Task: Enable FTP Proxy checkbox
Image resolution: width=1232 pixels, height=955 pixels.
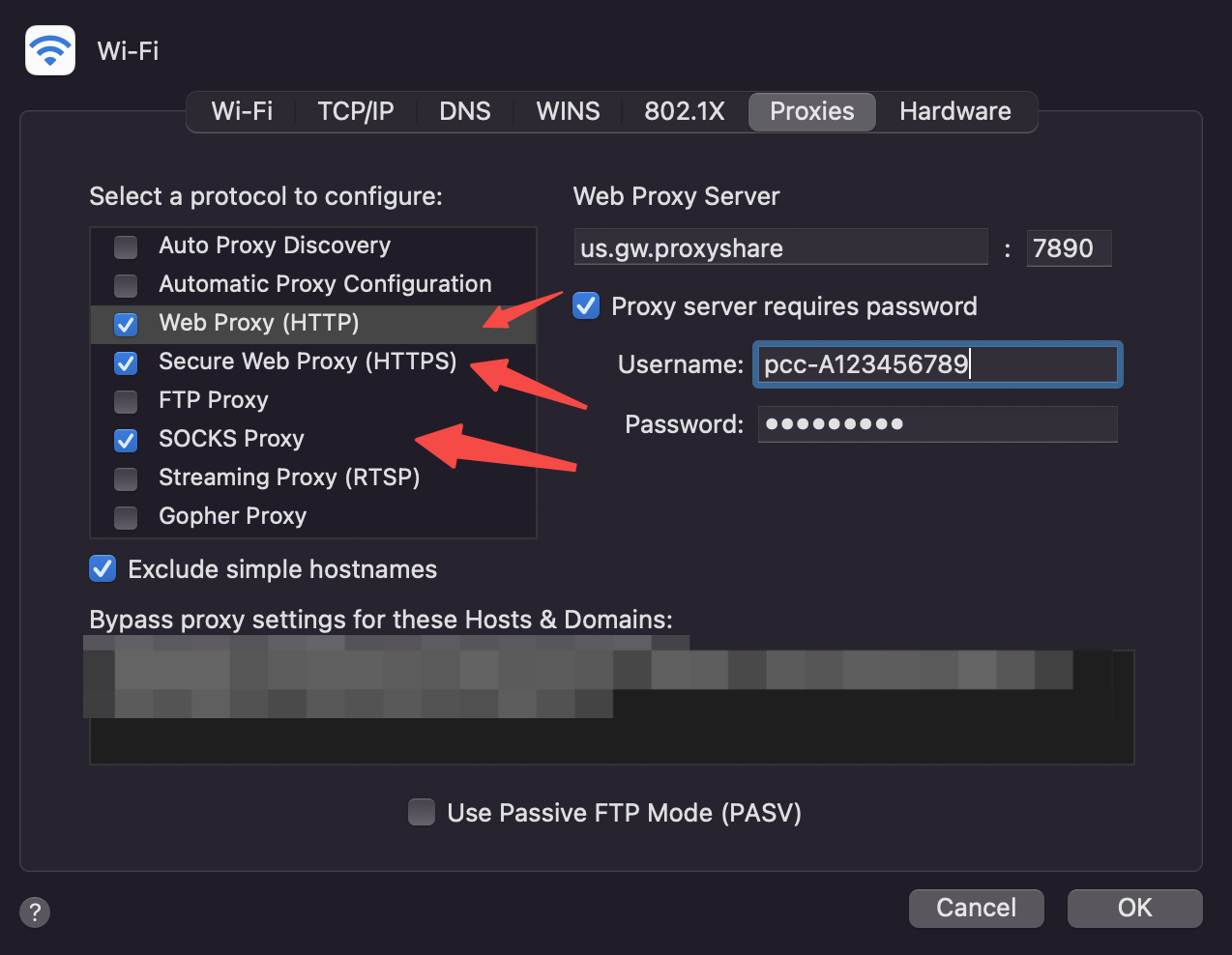Action: 126,401
